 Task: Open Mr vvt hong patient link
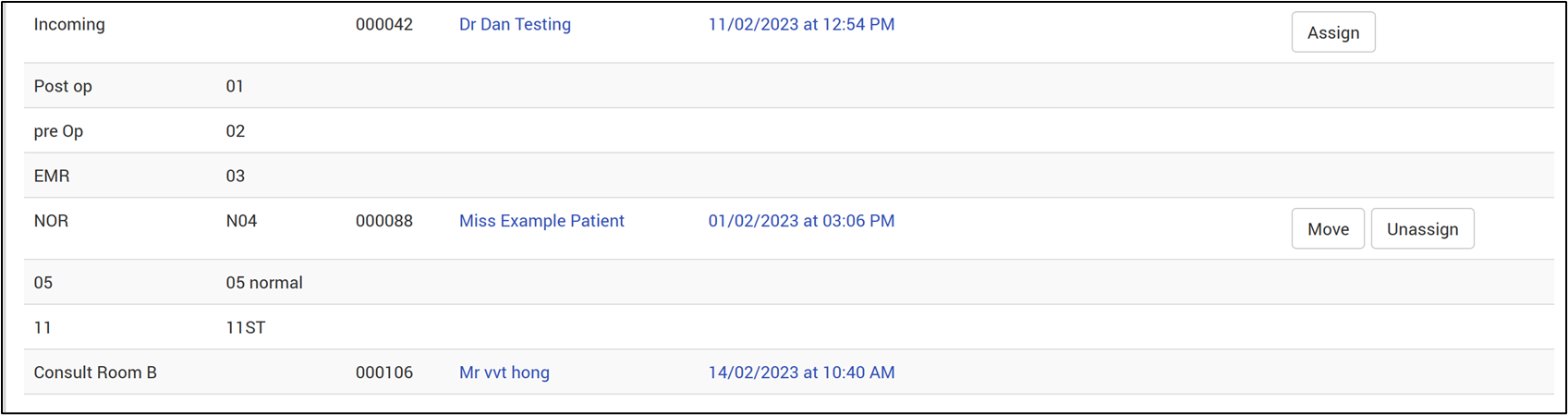[504, 372]
